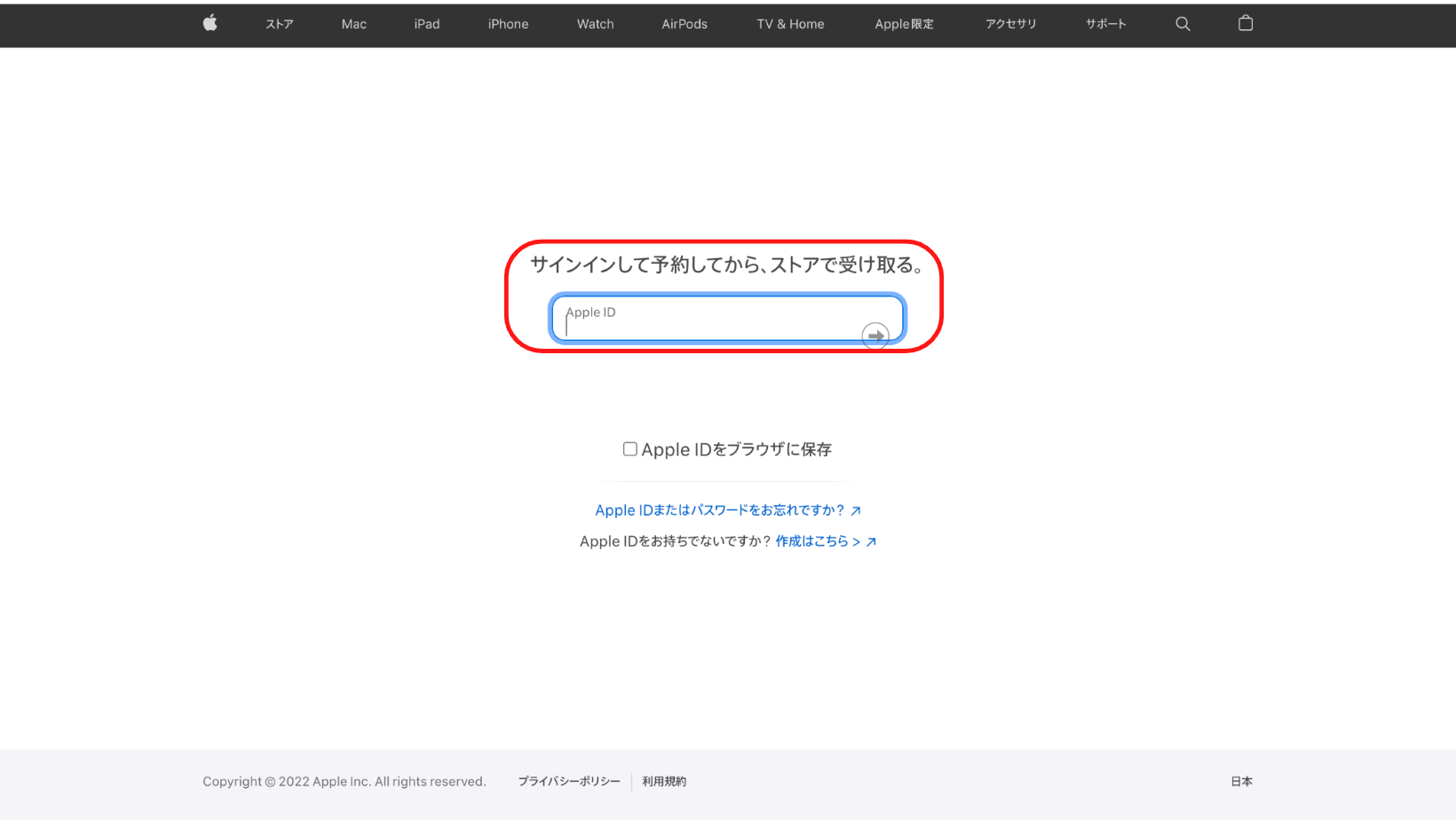Open the ストア menu item
Image resolution: width=1456 pixels, height=820 pixels.
[x=280, y=24]
